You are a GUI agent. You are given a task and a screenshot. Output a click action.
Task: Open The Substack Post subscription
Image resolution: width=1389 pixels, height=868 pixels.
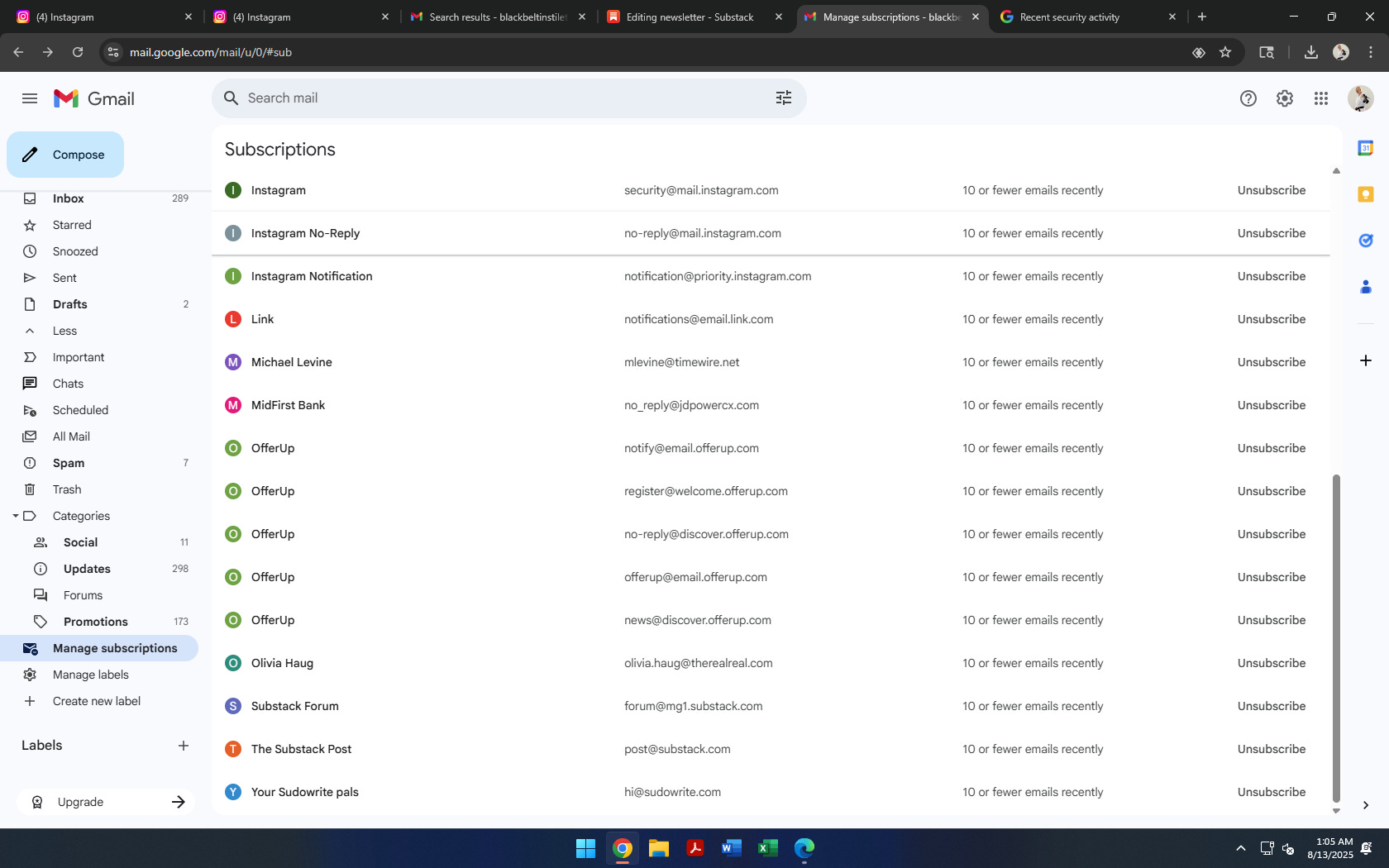click(771, 749)
